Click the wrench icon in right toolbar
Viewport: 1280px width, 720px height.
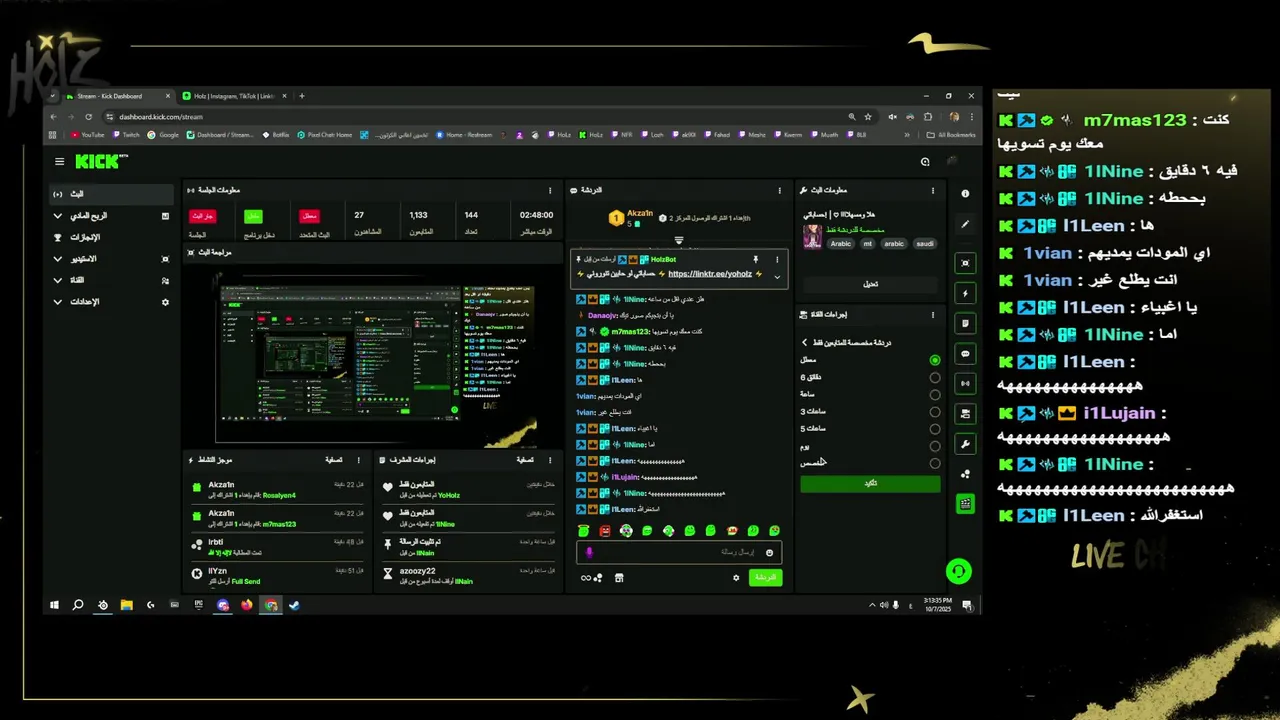coord(965,443)
